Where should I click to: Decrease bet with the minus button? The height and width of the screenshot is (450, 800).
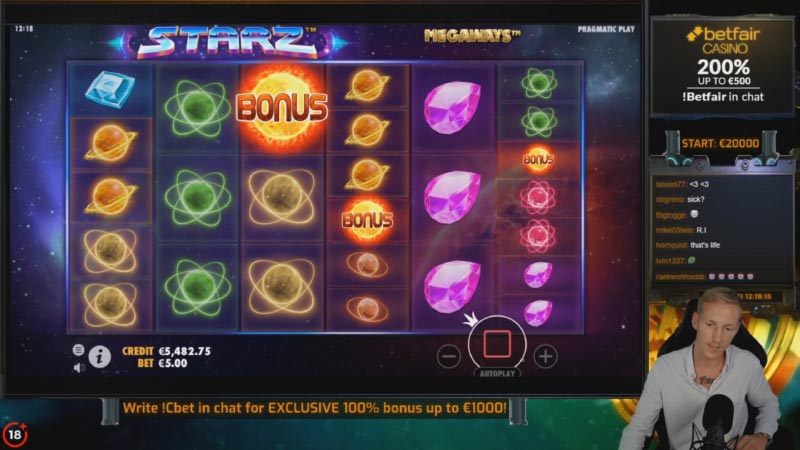[x=448, y=356]
